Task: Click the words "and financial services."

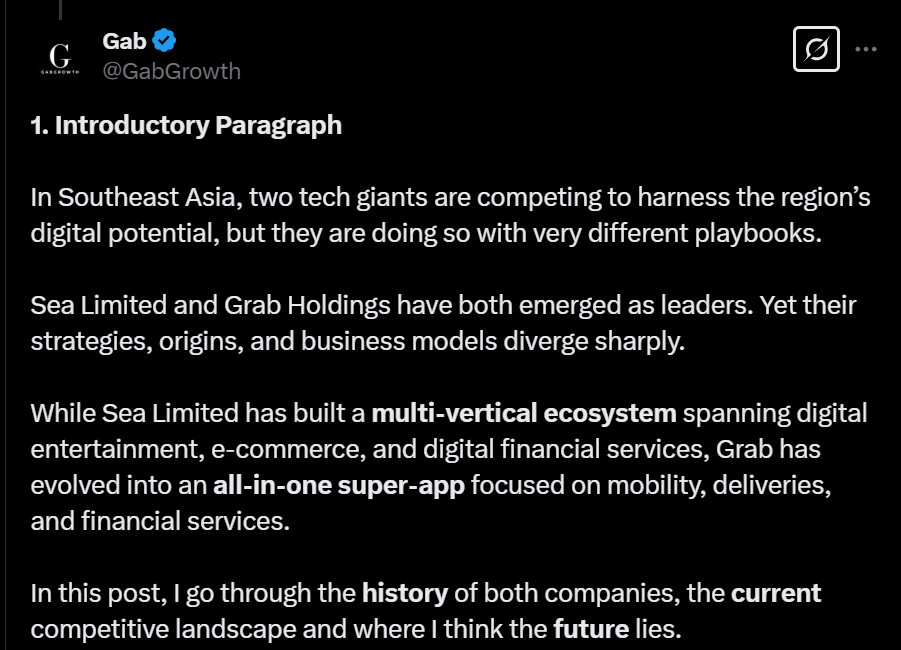Action: [160, 521]
